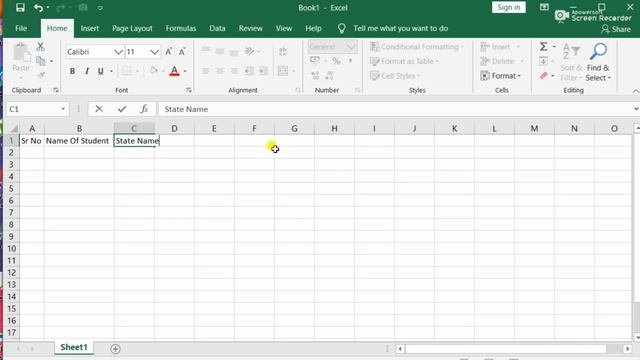Click the Wrap Text icon
The width and height of the screenshot is (640, 360).
282,51
